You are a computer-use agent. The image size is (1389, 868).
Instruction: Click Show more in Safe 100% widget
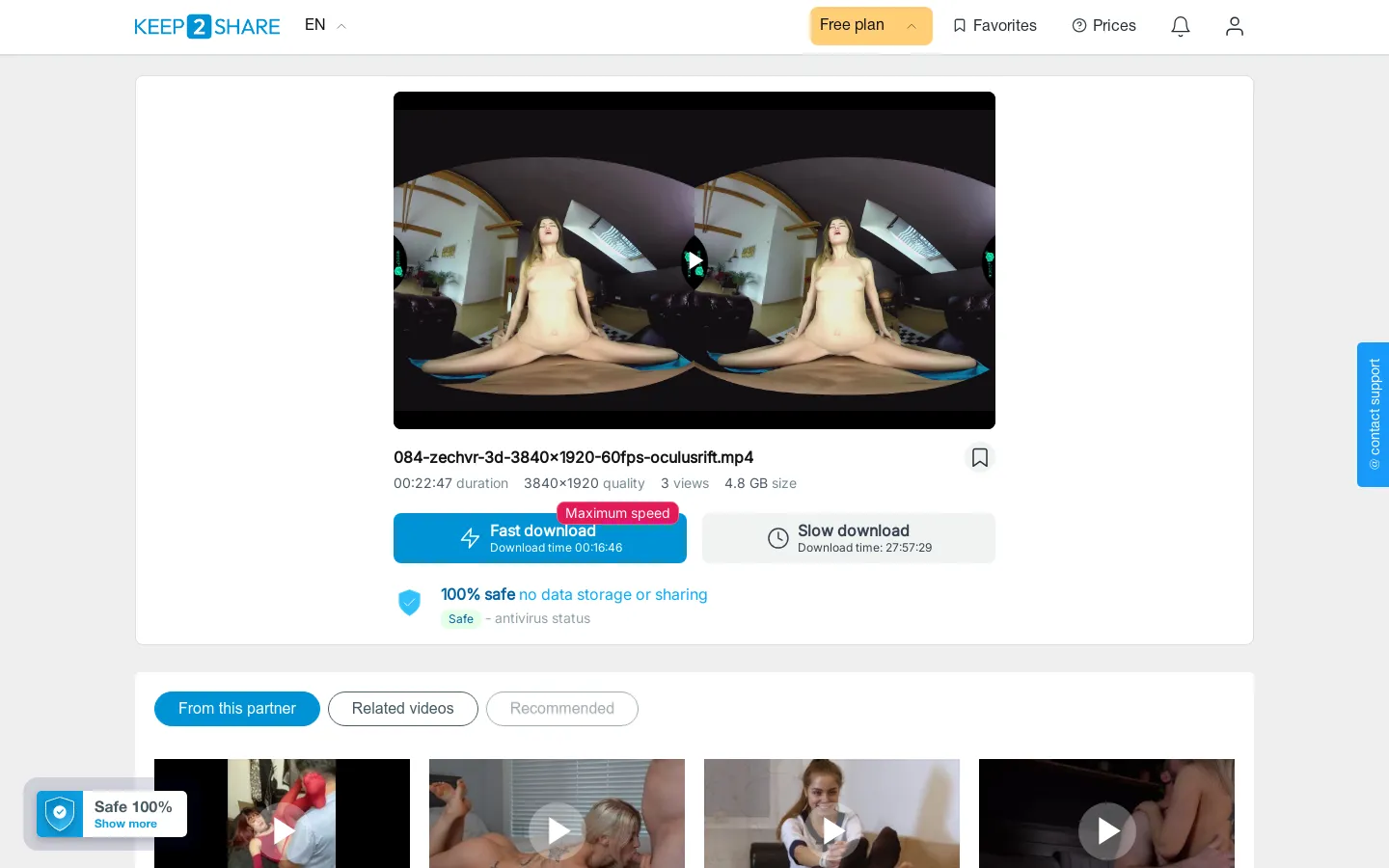point(125,824)
